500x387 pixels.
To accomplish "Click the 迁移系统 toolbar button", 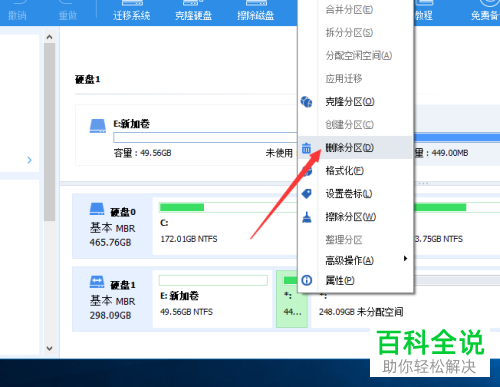I will click(131, 11).
